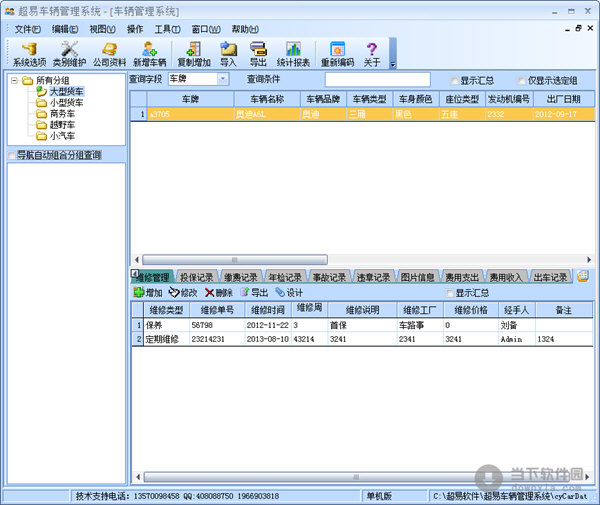This screenshot has height=505, width=600.
Task: Click the 类别维护 category maintenance icon
Action: click(70, 54)
